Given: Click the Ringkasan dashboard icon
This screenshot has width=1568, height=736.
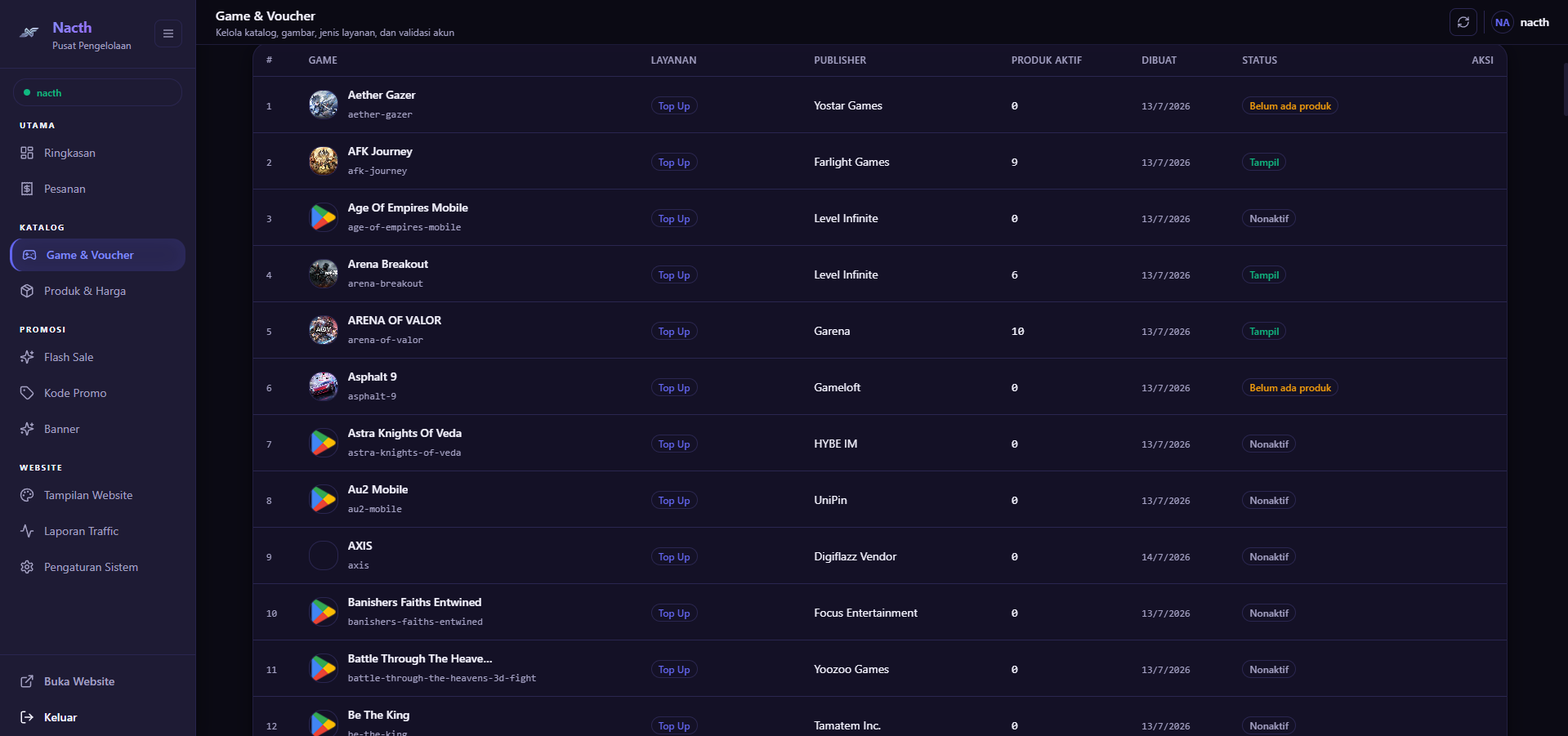Looking at the screenshot, I should coord(27,153).
